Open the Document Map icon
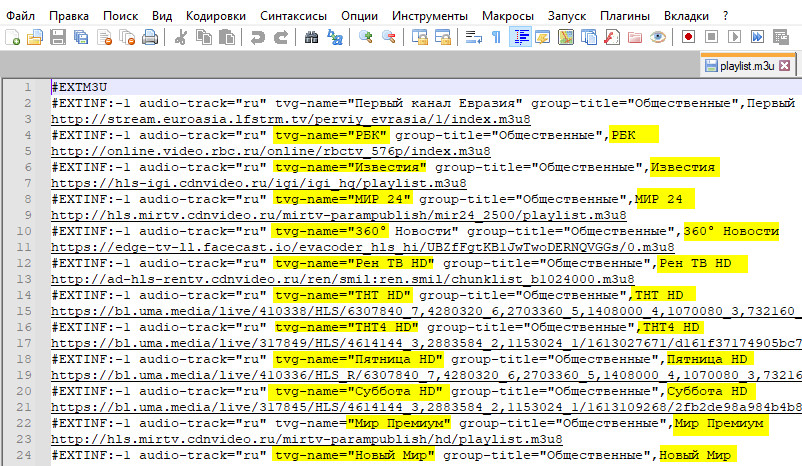The height and width of the screenshot is (466, 802). coord(566,37)
